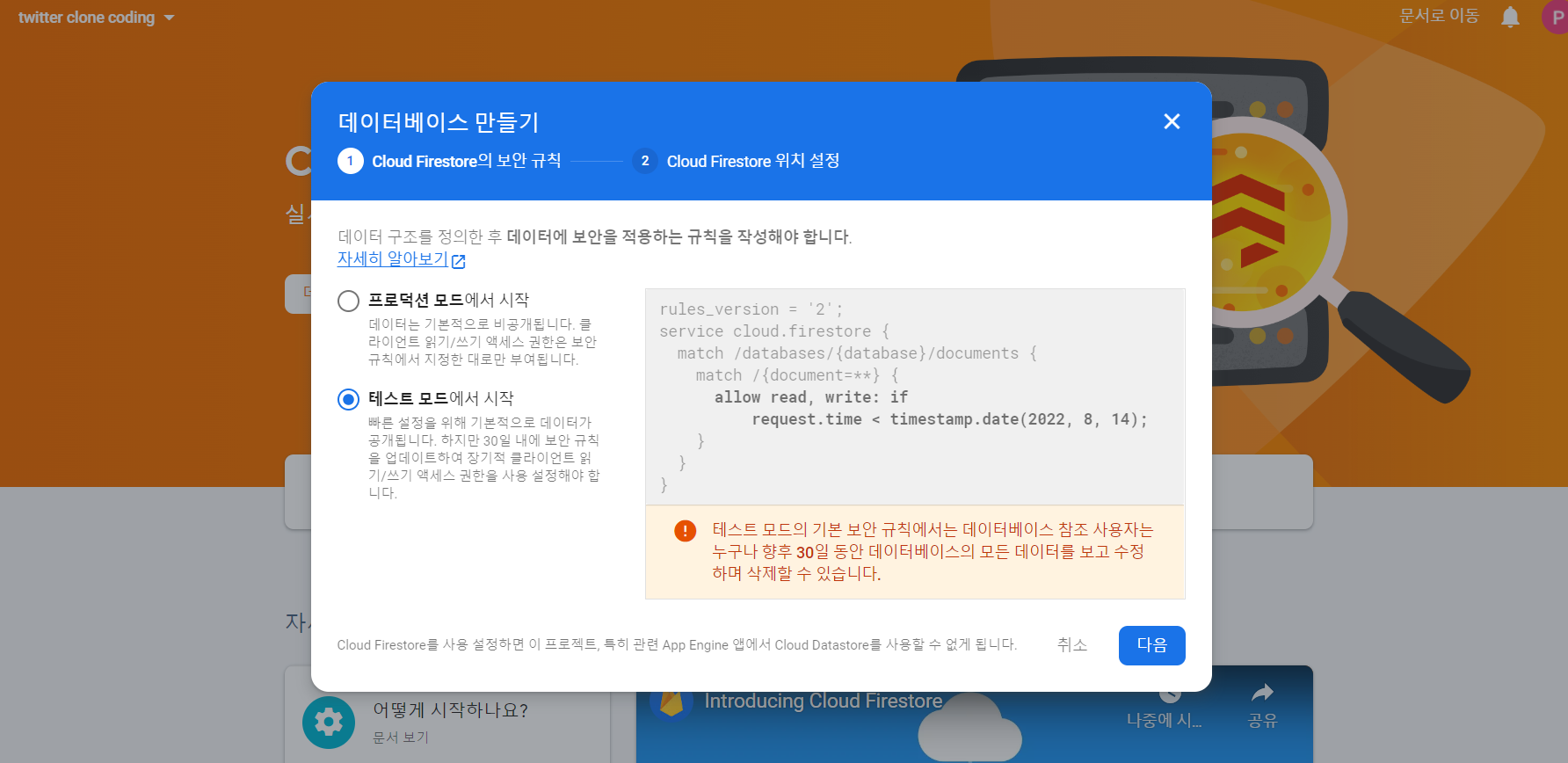Viewport: 1568px width, 763px height.
Task: Click the 공유 share icon on video
Action: pyautogui.click(x=1262, y=705)
